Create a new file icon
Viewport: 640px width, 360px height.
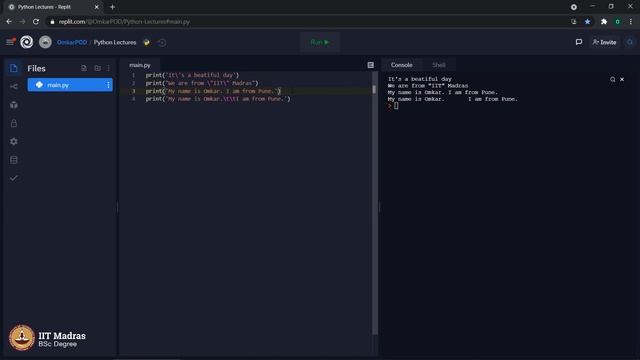click(x=84, y=68)
